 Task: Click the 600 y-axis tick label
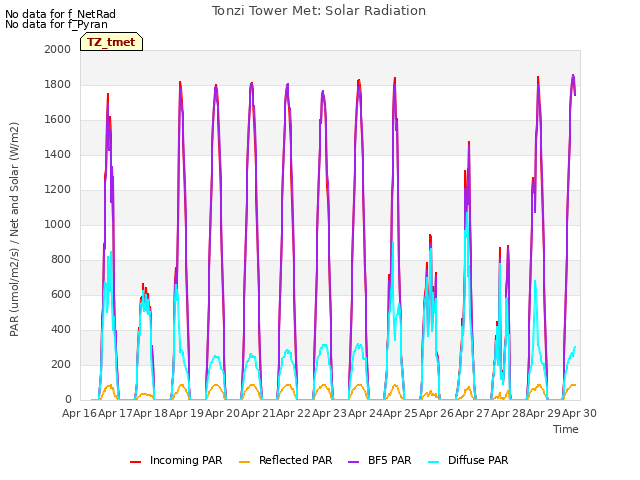coord(61,294)
